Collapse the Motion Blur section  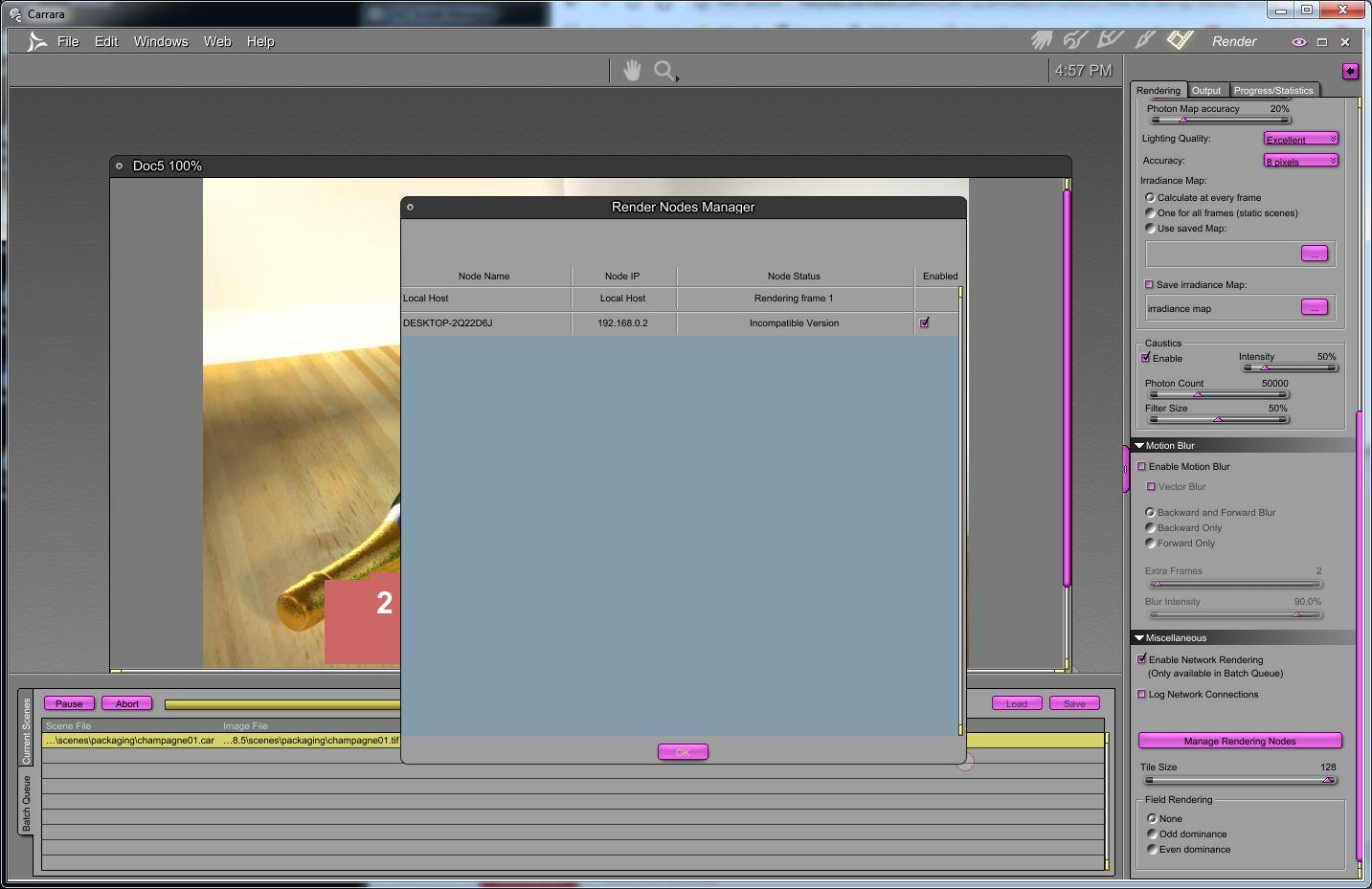pos(1139,445)
